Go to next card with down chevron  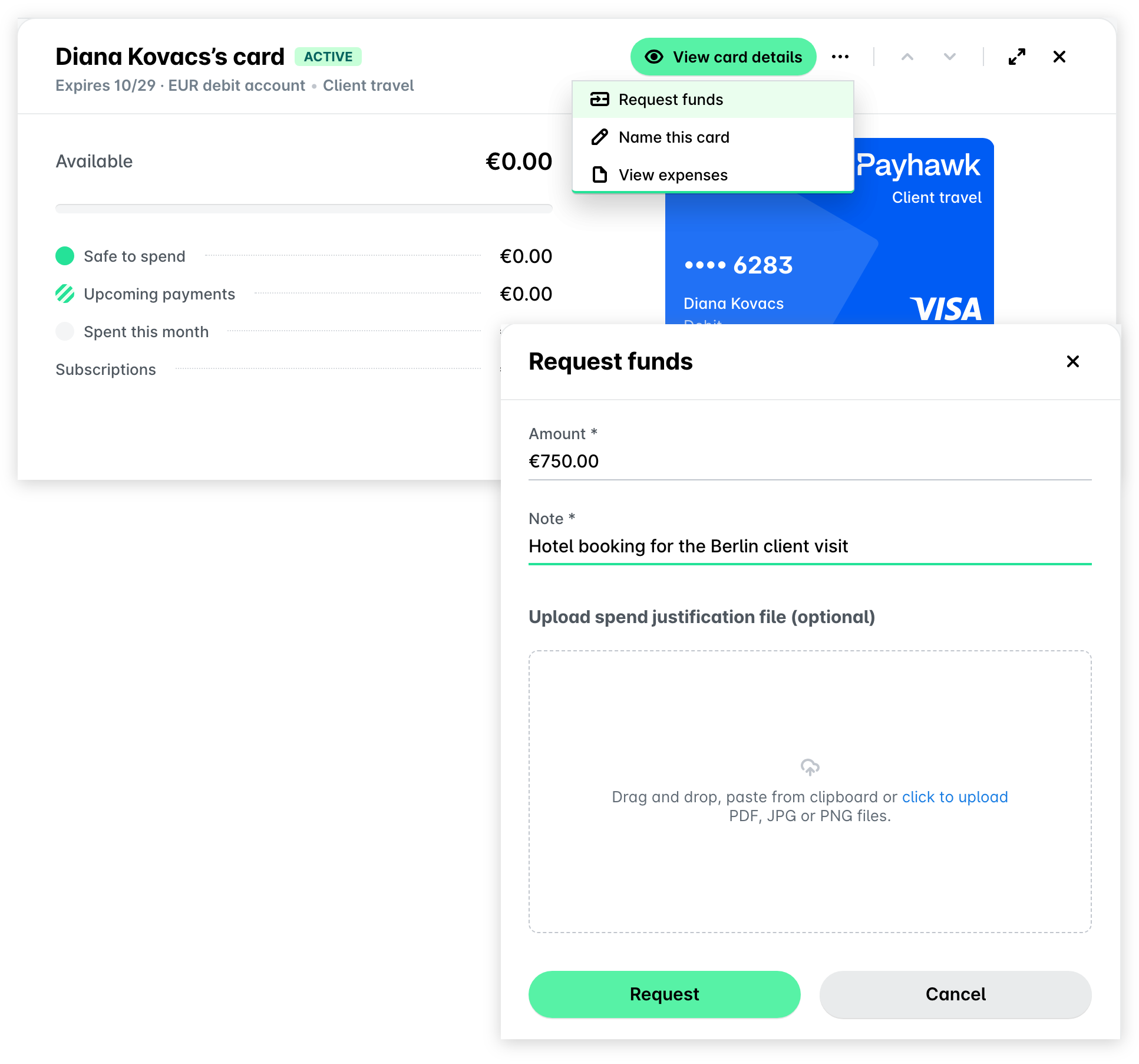(949, 57)
